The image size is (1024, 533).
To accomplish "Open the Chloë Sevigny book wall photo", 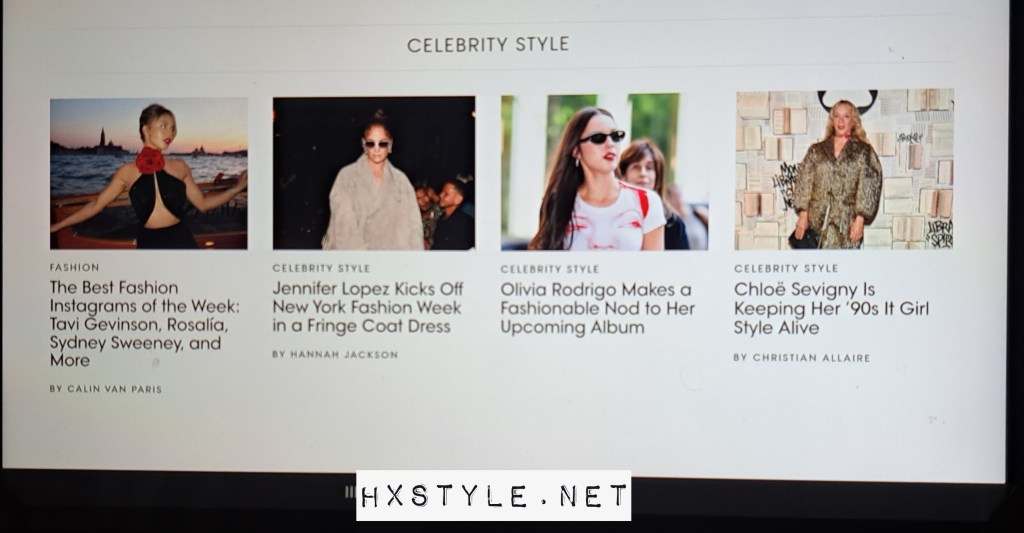I will [x=844, y=169].
